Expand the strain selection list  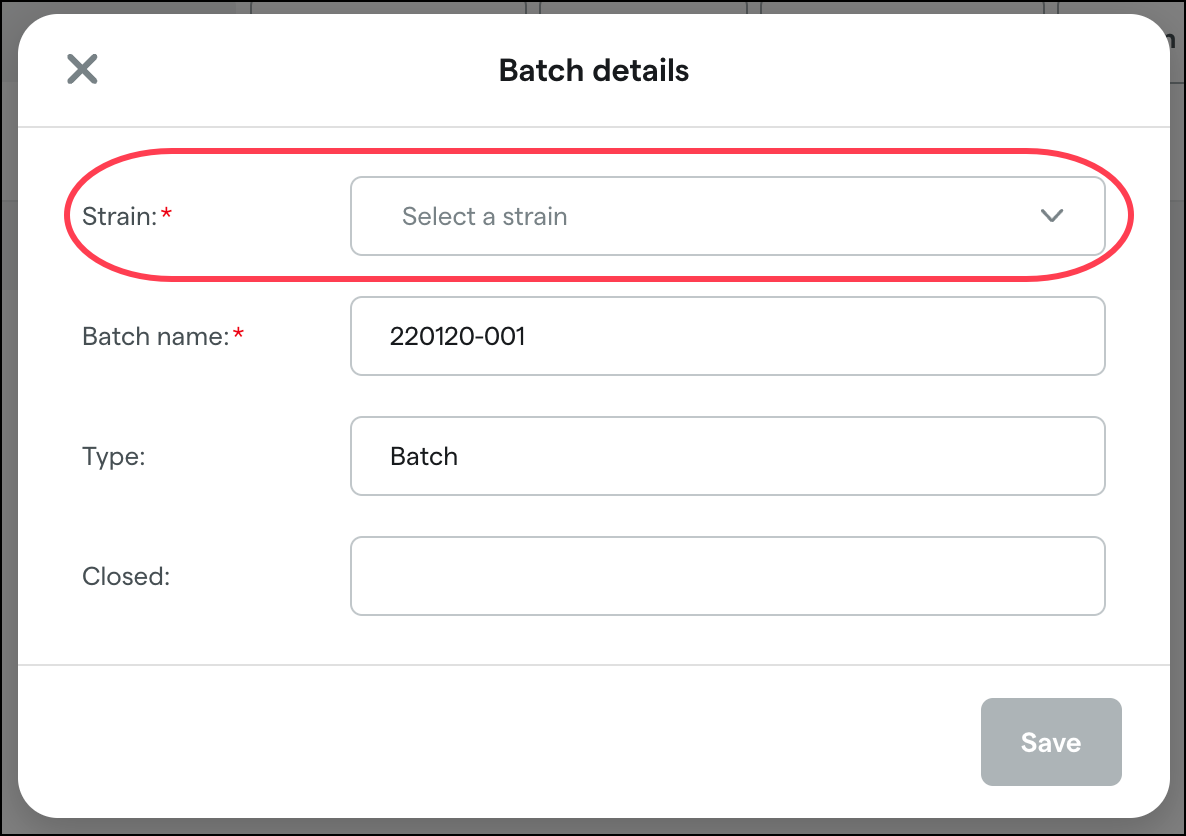click(727, 216)
